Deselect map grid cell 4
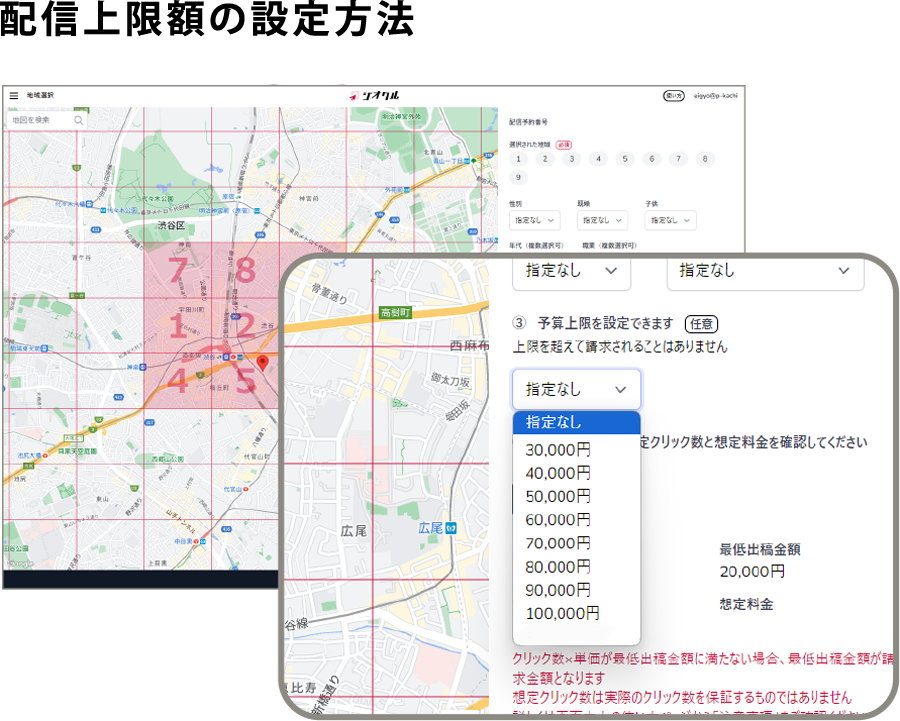This screenshot has width=900, height=721. point(177,380)
